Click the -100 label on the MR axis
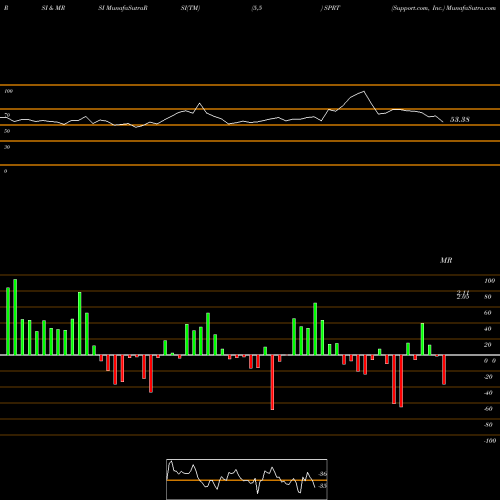Screen dimensions: 500x500 coord(490,441)
